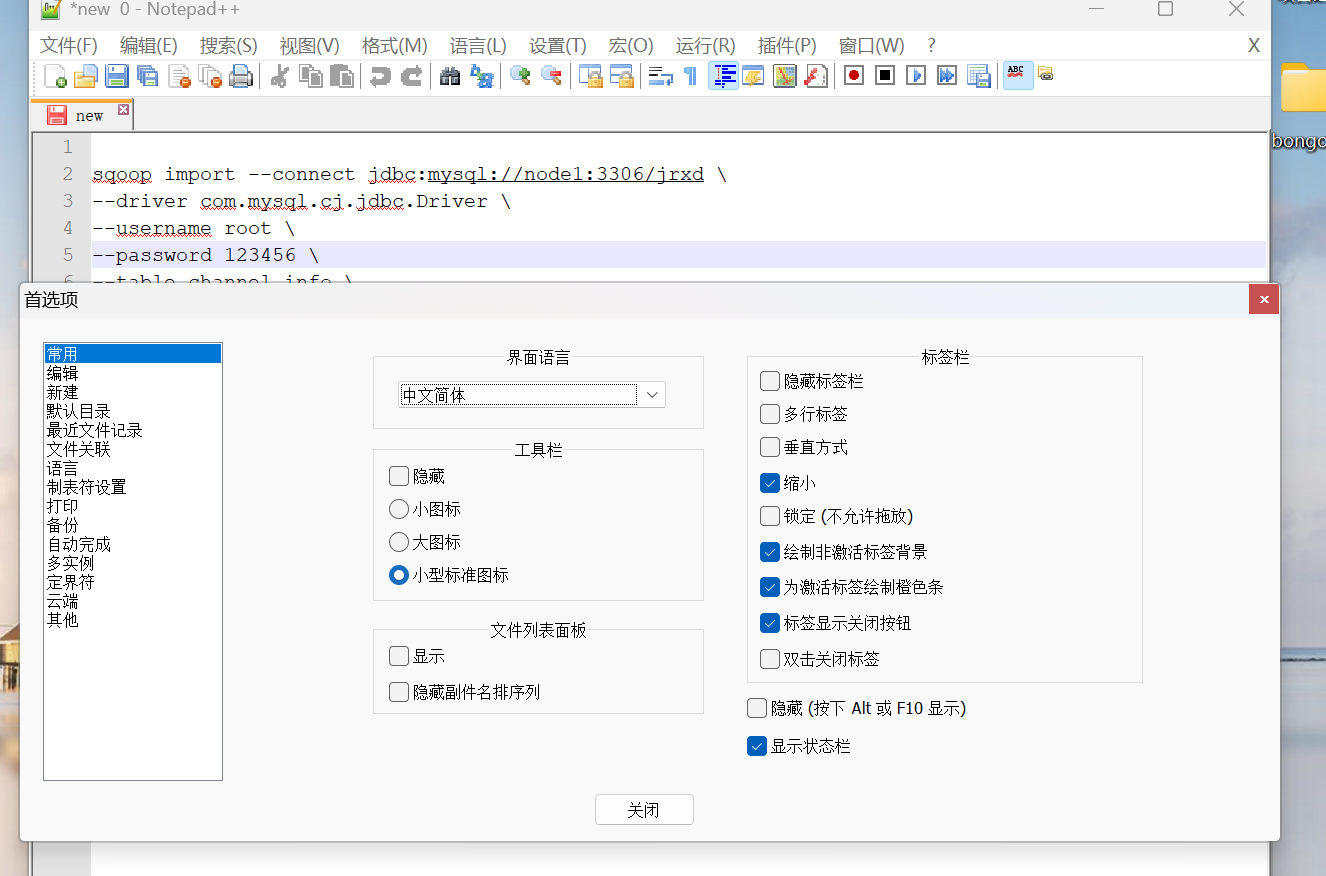The image size is (1326, 876).
Task: Enable the 垂直方式 checkbox
Action: [770, 447]
